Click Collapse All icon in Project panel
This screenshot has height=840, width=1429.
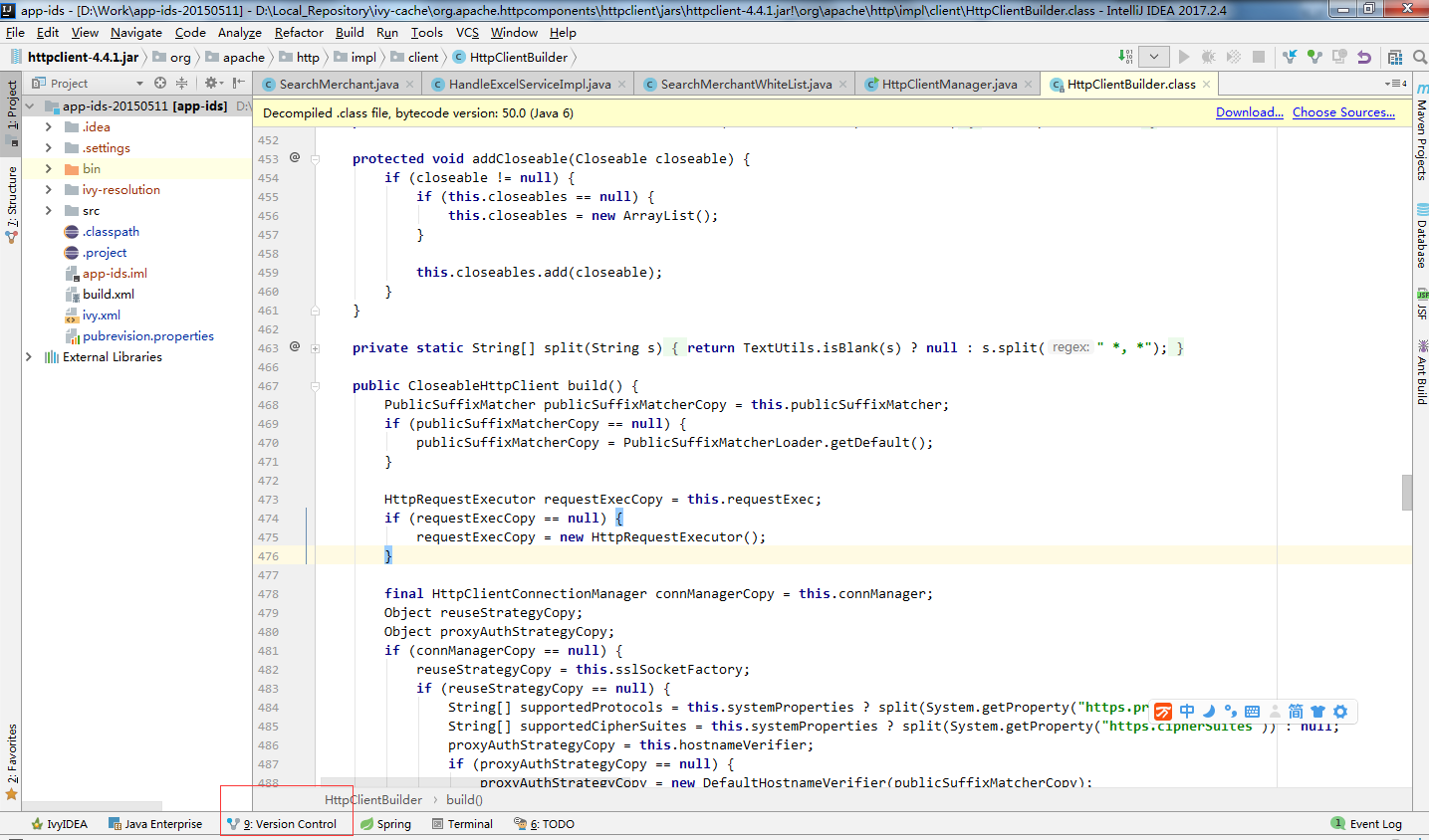(x=181, y=83)
